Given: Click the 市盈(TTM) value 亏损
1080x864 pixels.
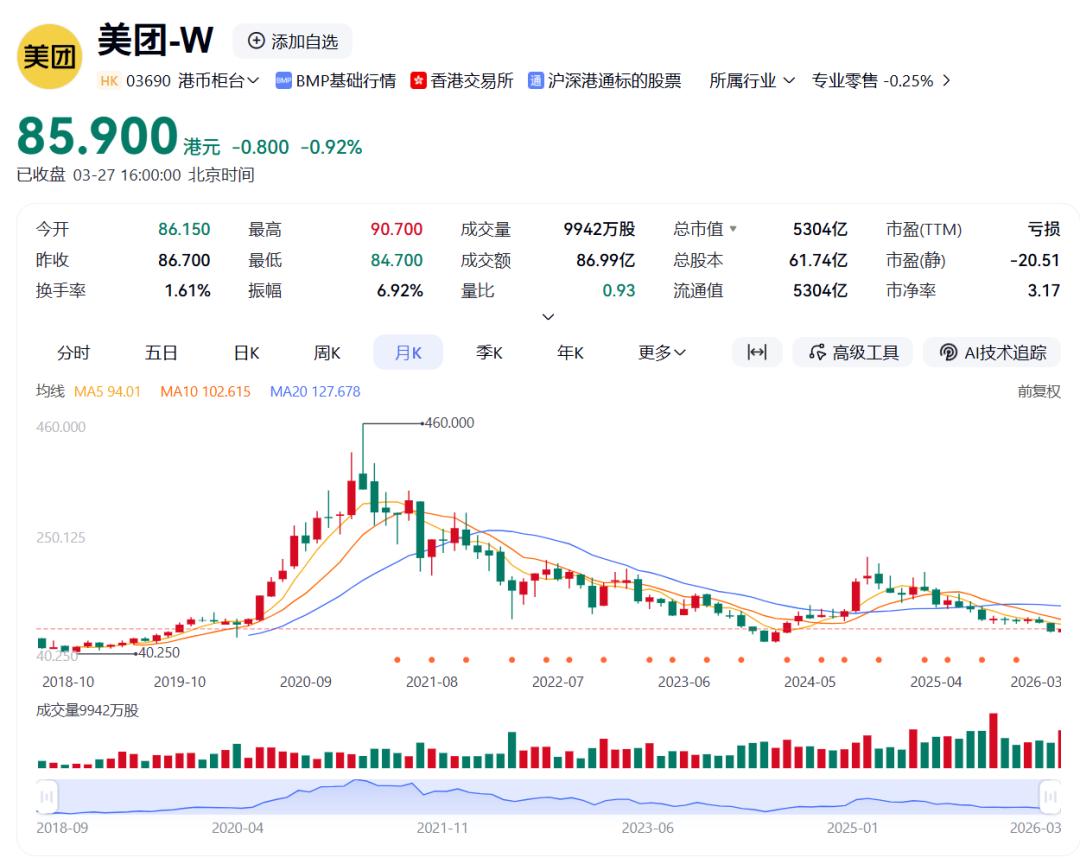Looking at the screenshot, I should [x=1043, y=229].
